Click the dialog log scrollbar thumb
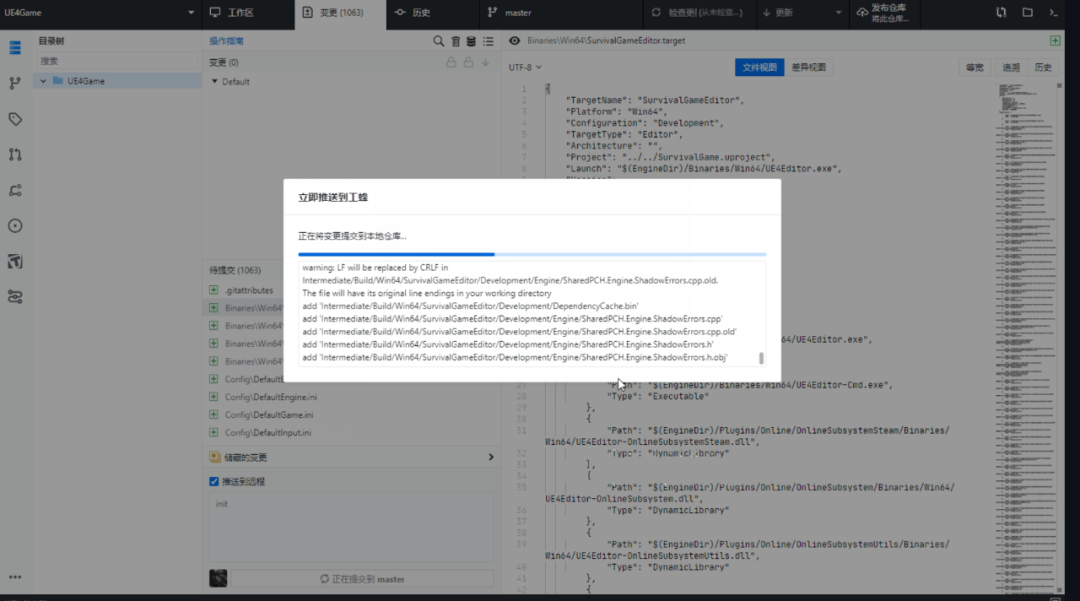Image resolution: width=1080 pixels, height=601 pixels. point(761,358)
